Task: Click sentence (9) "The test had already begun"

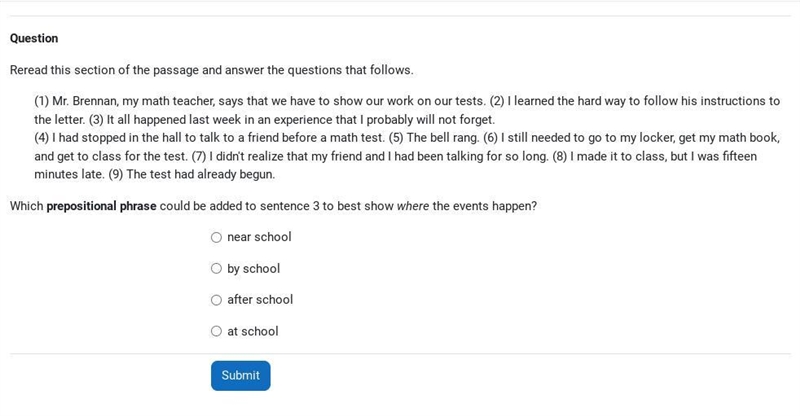Action: click(192, 175)
